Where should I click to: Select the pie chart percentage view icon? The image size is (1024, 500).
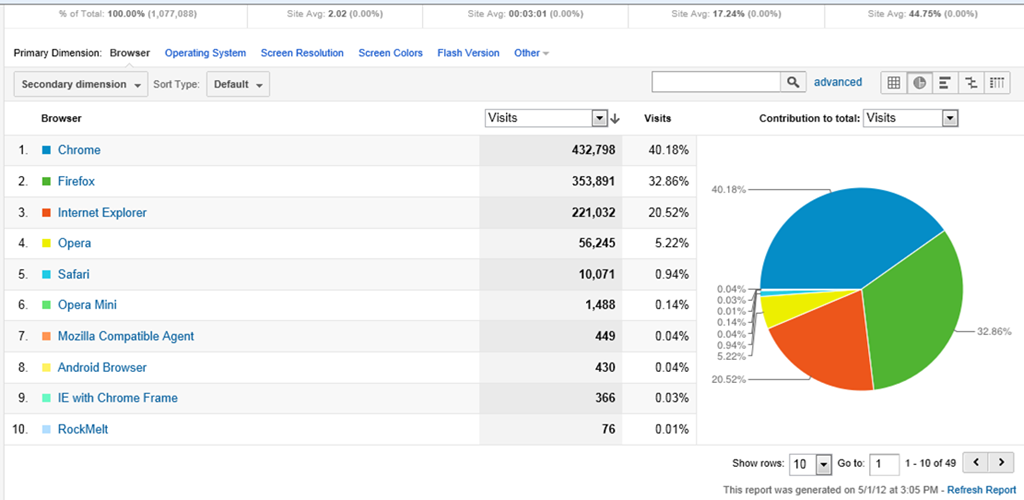click(x=919, y=83)
